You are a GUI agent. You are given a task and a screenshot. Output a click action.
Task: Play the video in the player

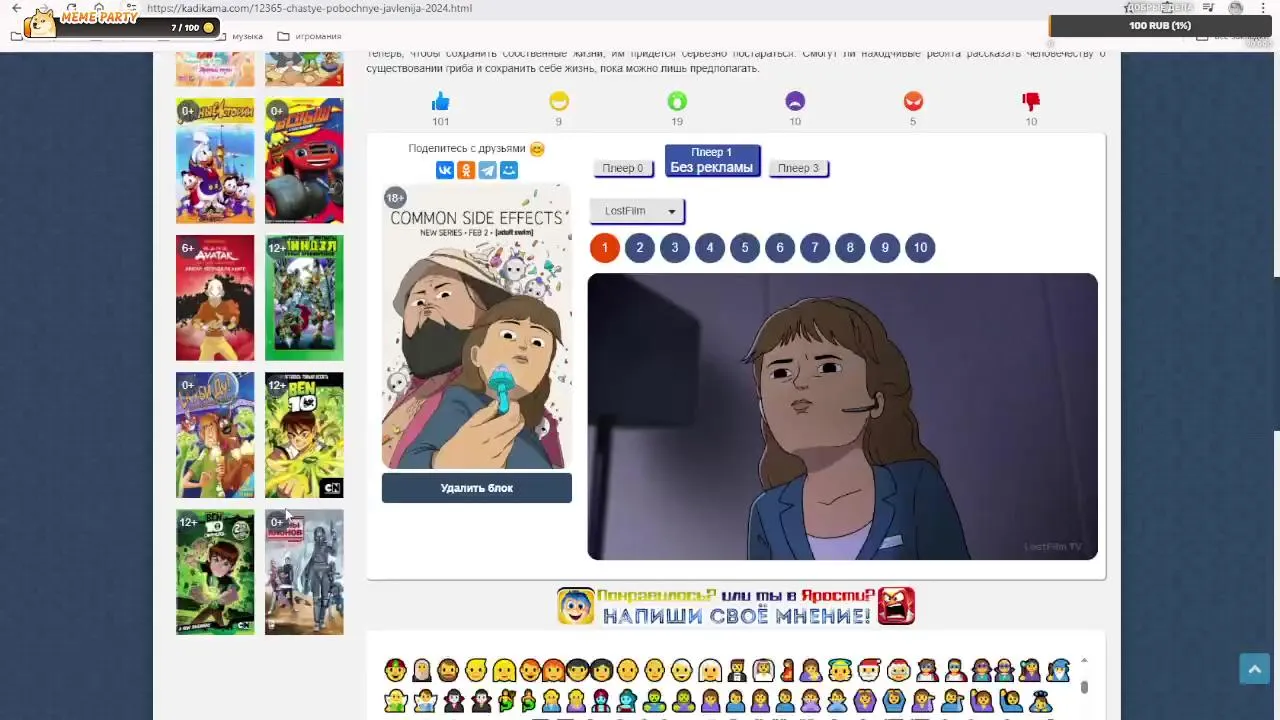[x=842, y=417]
